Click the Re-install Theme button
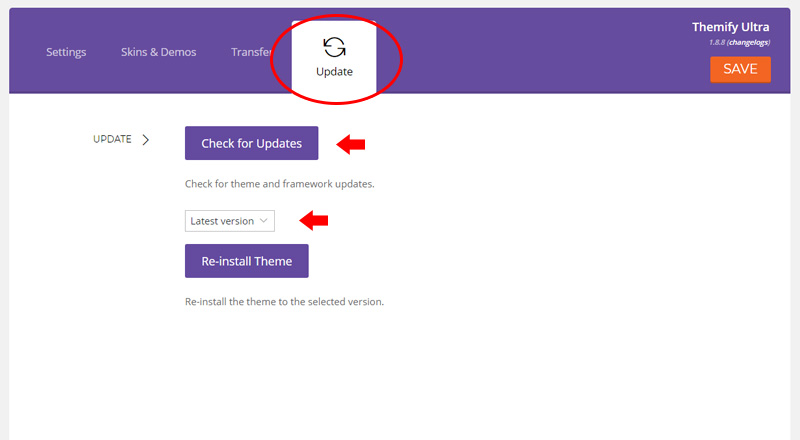 (x=246, y=261)
